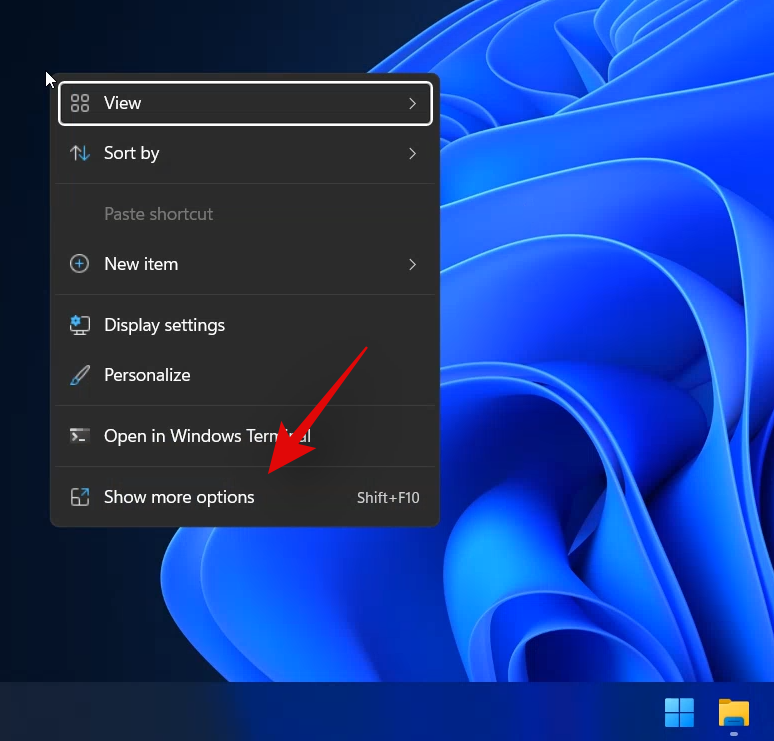Expand the Sort by submenu arrow
Screen dimensions: 774x741
(x=412, y=153)
